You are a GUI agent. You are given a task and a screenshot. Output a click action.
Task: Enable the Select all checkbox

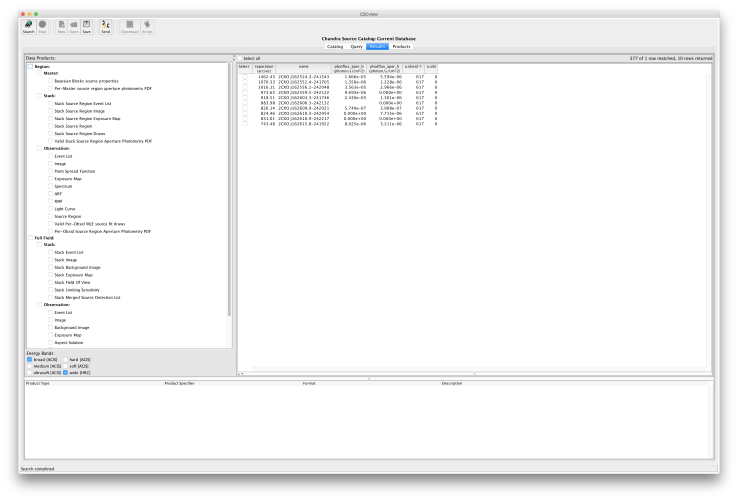[x=239, y=58]
